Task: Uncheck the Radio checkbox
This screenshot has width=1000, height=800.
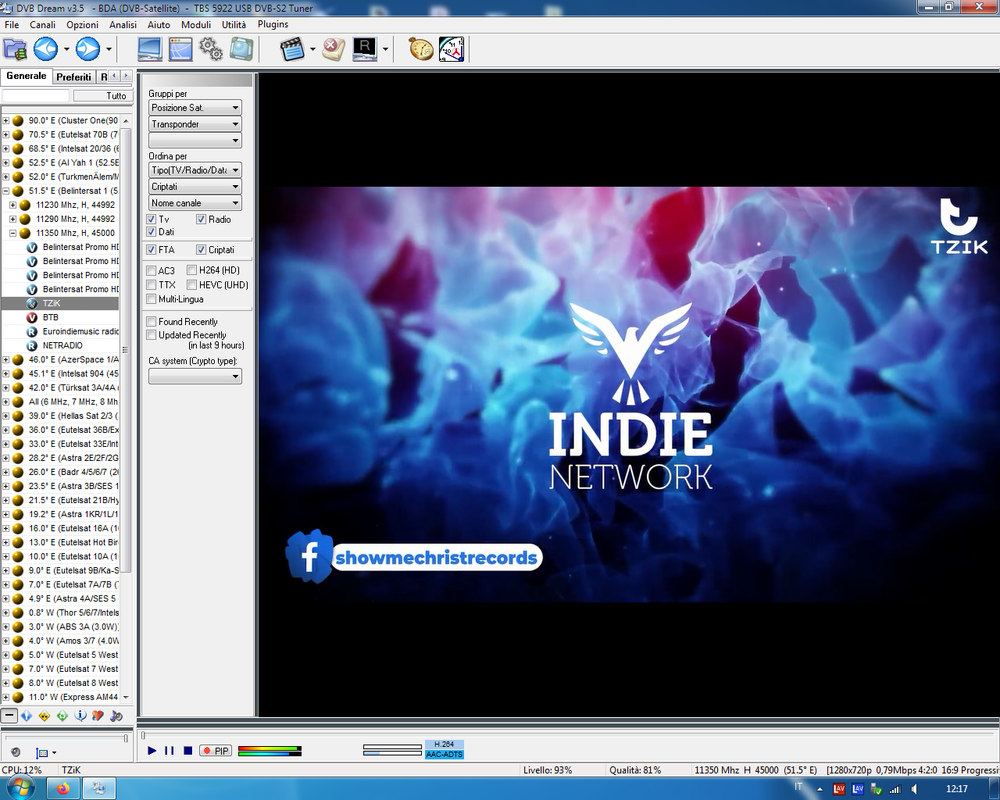Action: 201,219
